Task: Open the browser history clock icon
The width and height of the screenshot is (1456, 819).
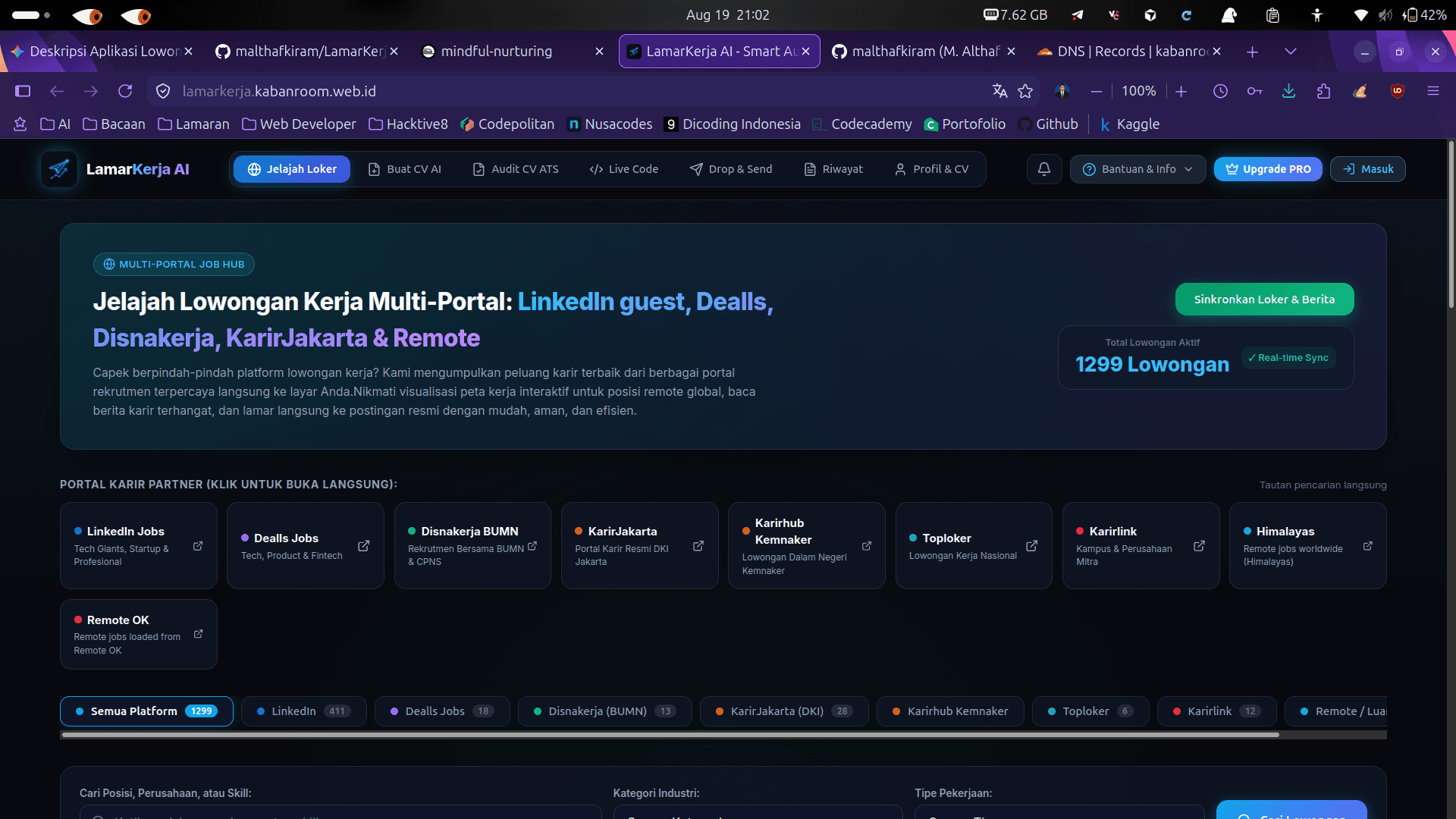Action: point(1220,91)
